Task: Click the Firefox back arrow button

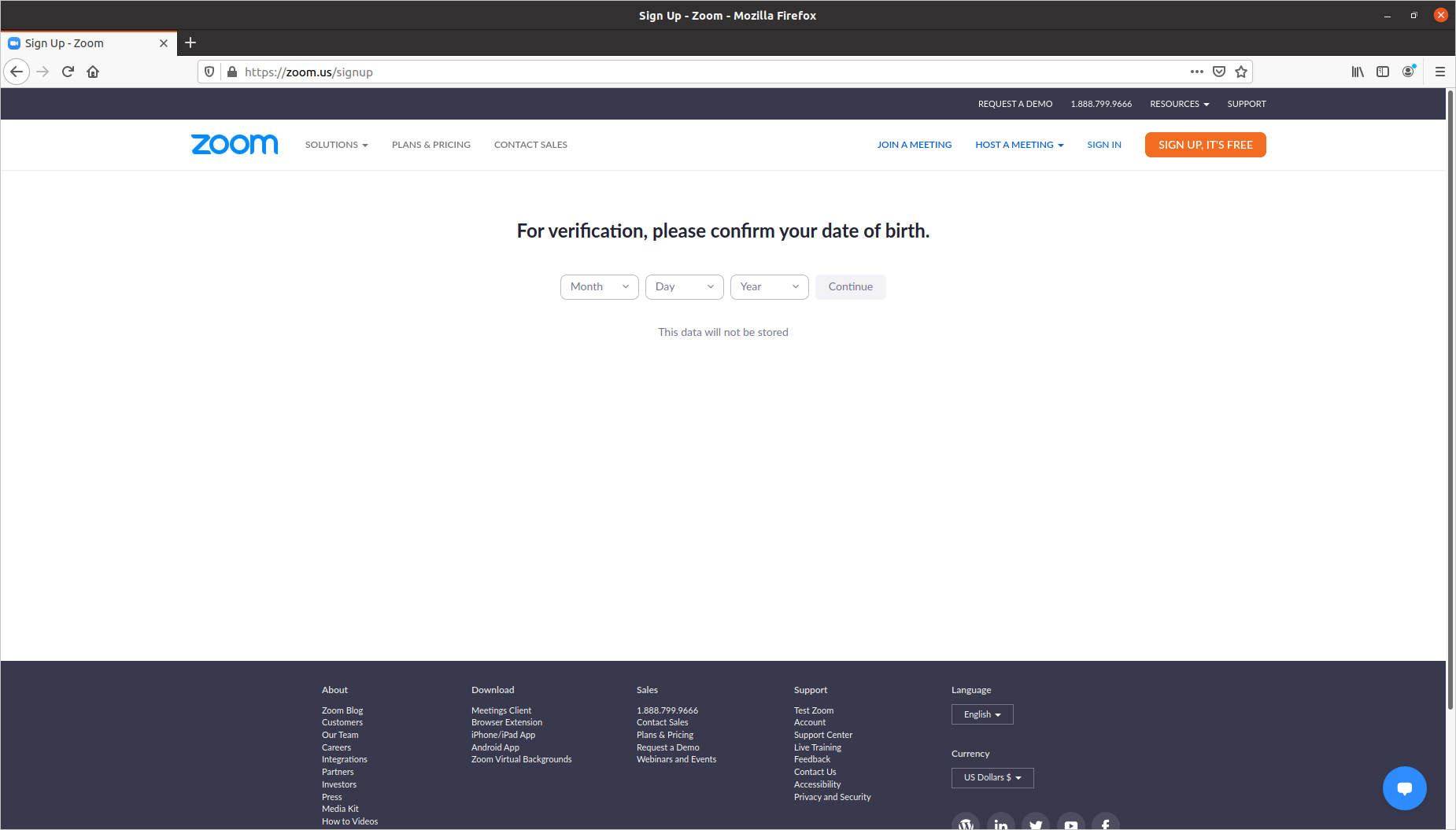Action: (x=17, y=72)
